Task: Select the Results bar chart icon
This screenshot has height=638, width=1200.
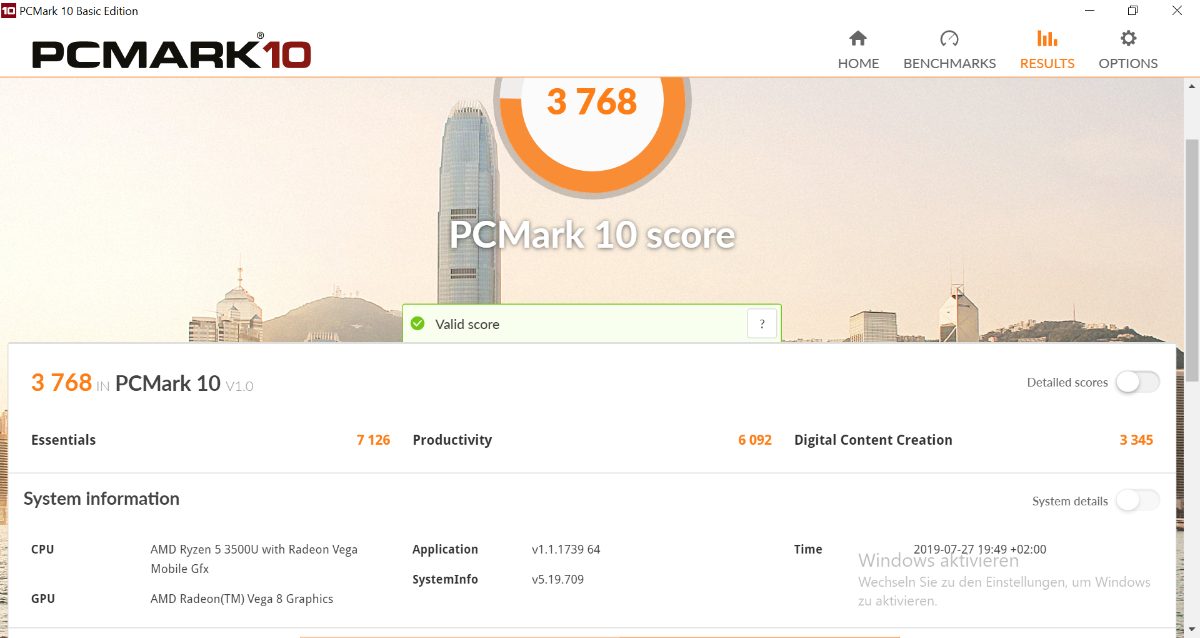Action: tap(1047, 39)
